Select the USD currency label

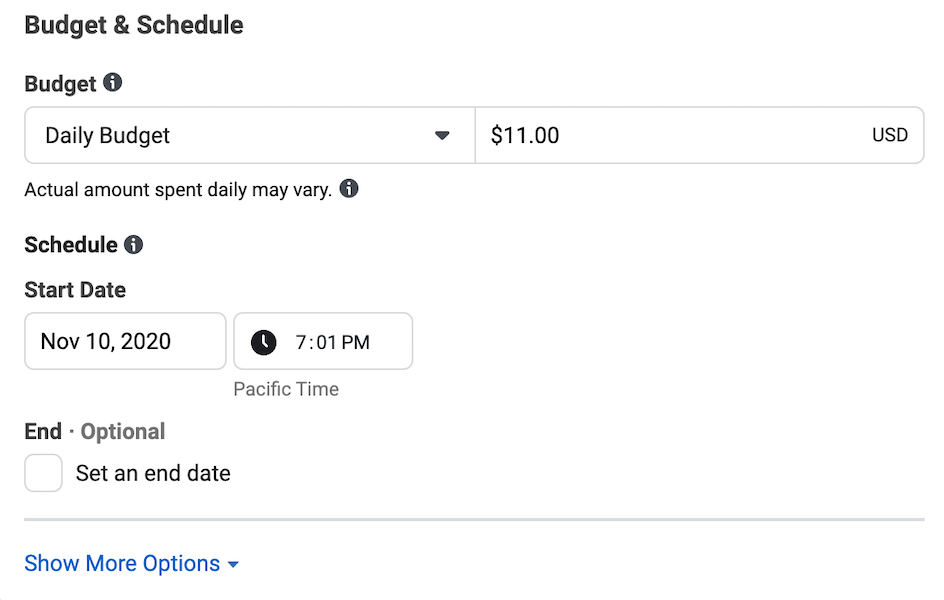[x=890, y=135]
